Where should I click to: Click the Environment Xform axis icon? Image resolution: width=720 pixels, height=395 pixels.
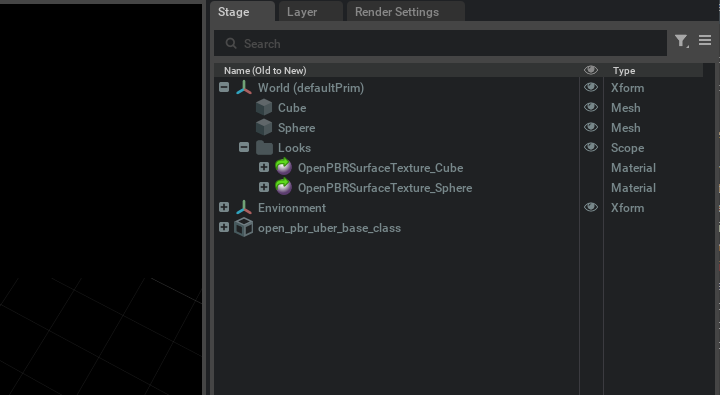(244, 208)
